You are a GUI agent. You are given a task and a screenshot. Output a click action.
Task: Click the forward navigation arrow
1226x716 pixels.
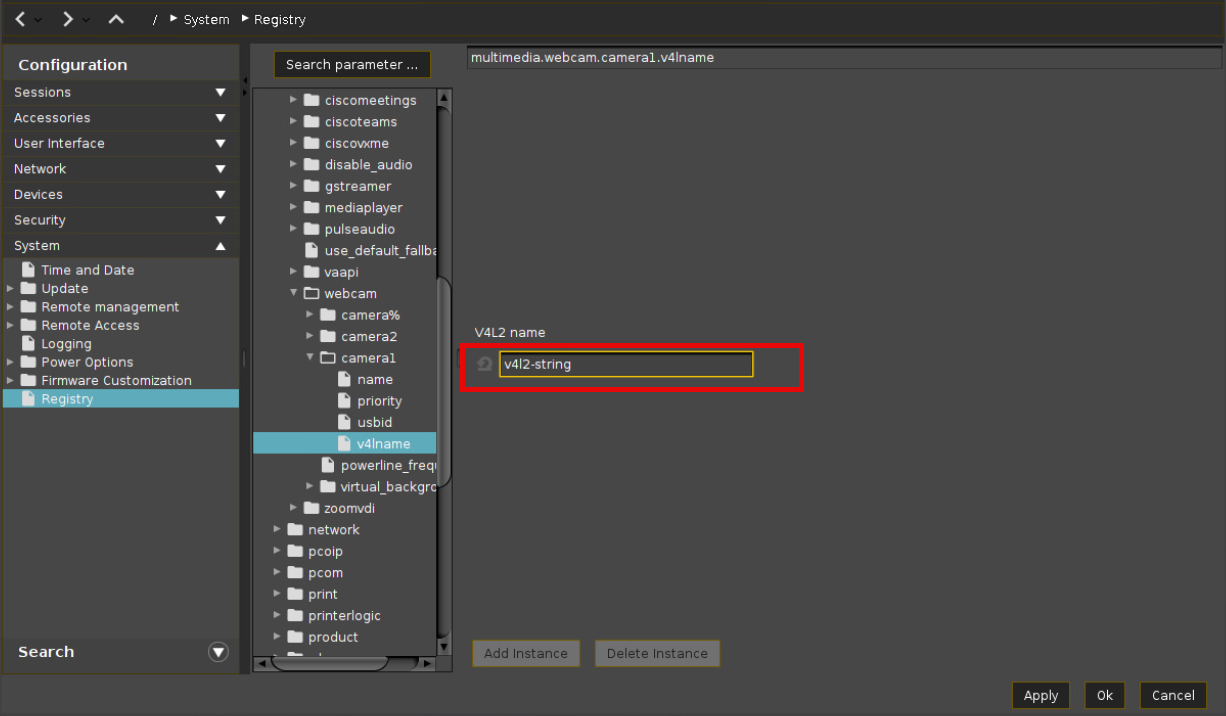[x=67, y=19]
